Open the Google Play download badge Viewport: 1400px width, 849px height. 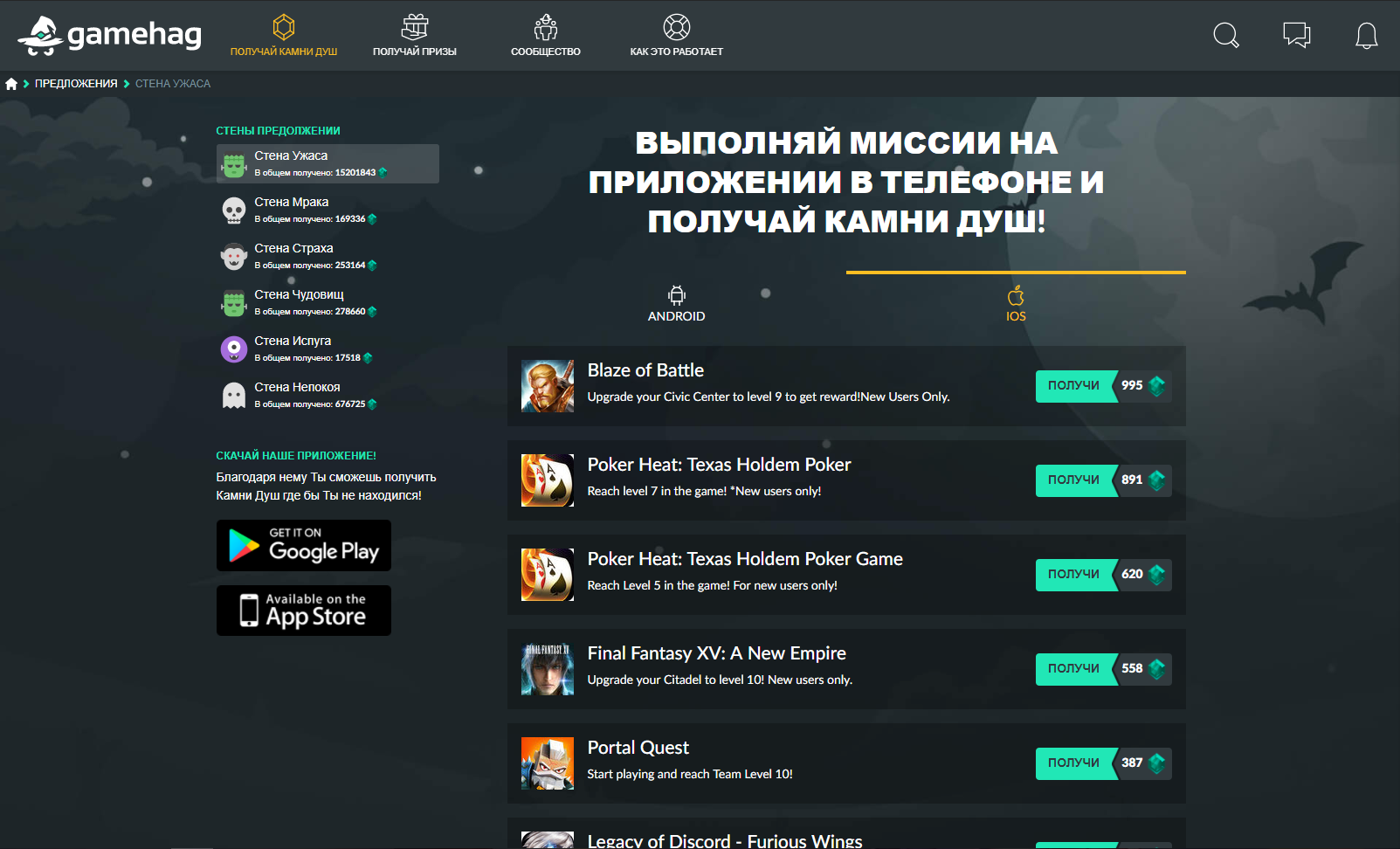point(304,546)
